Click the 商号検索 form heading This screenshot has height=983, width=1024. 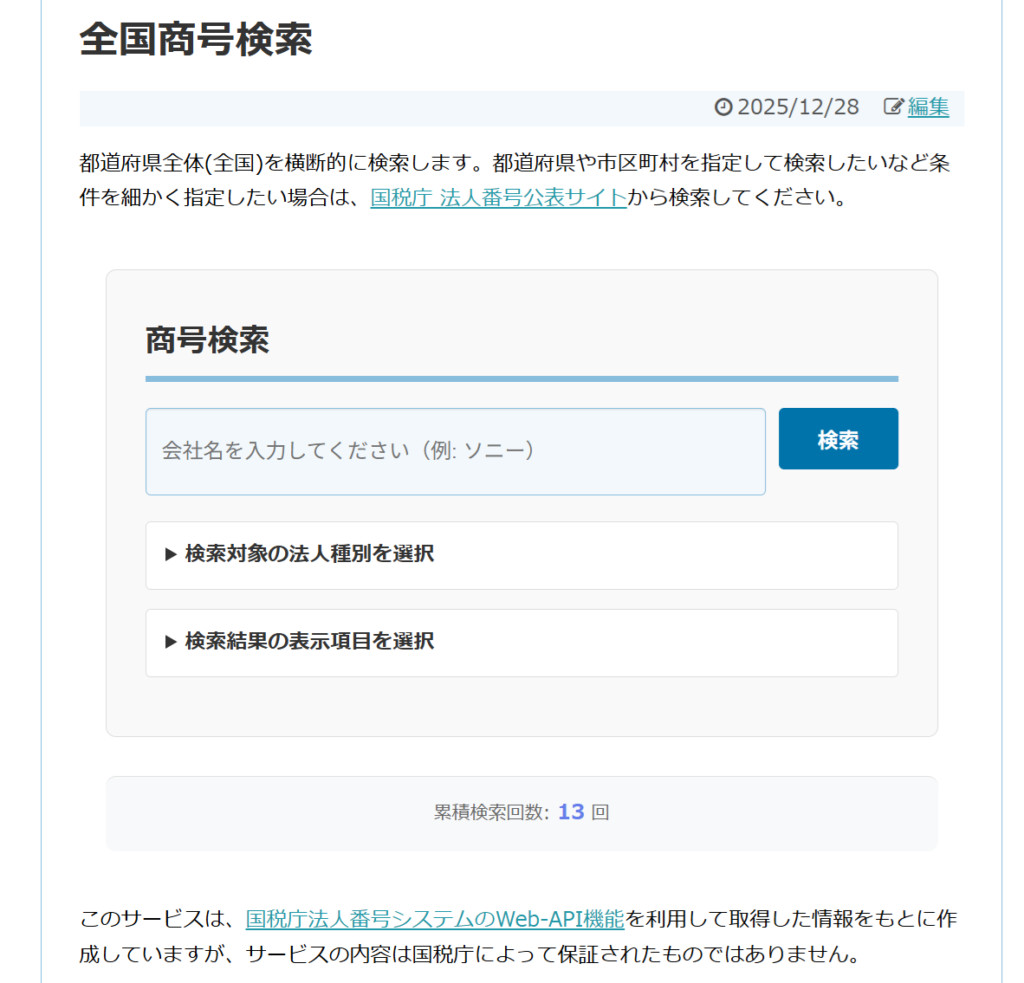[207, 340]
